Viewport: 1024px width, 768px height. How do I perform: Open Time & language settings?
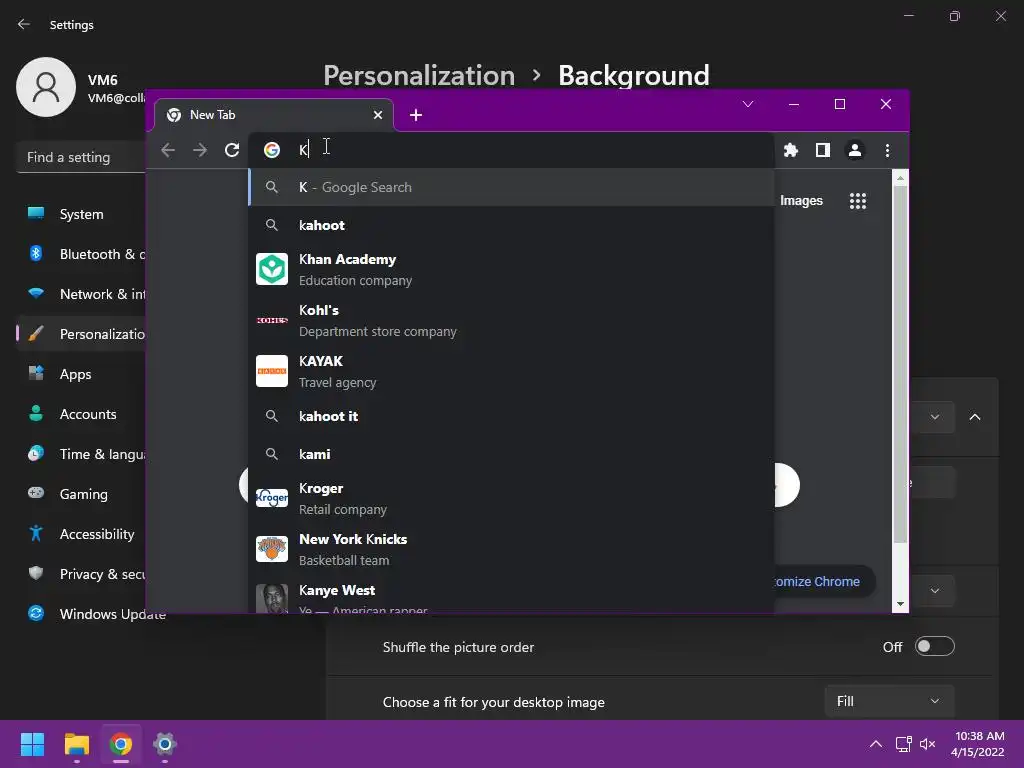click(82, 454)
